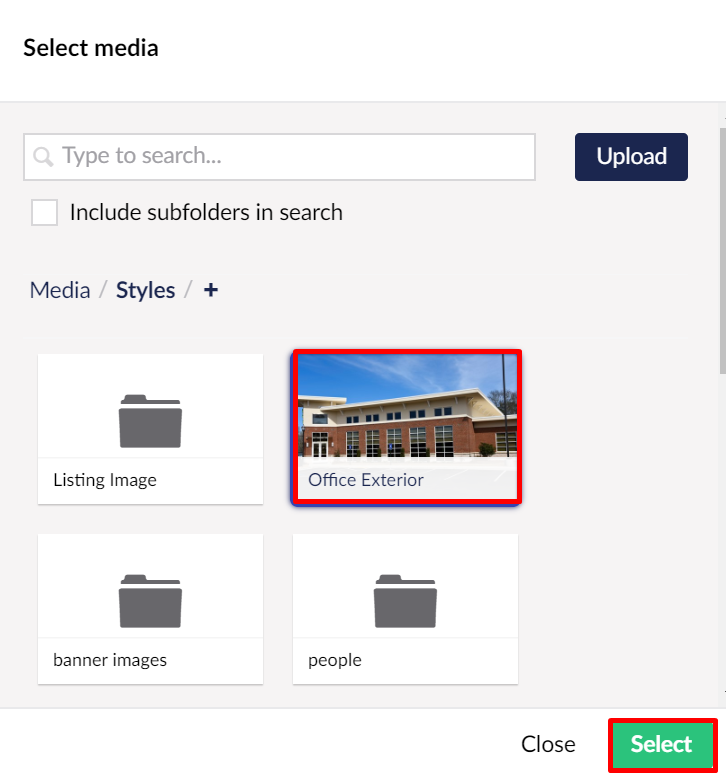Dismiss dialog via the Close text button

548,744
